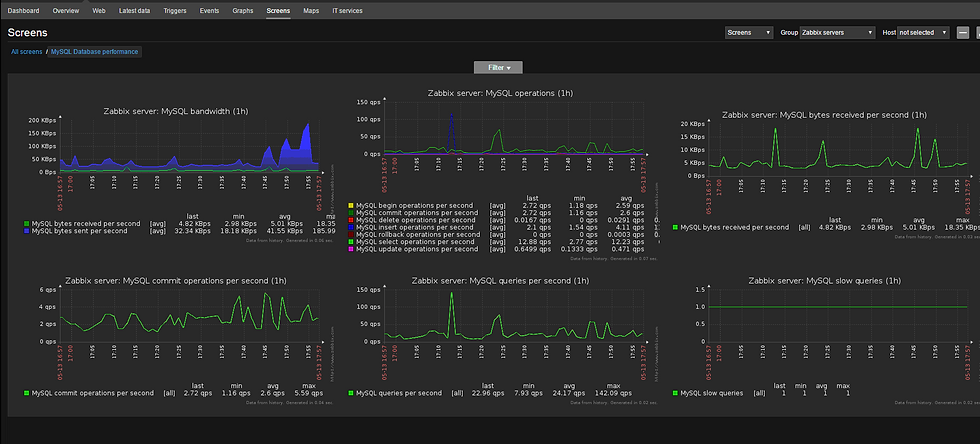
Task: Click the green swatch for bytes received in bandwidth legend
Action: pyautogui.click(x=26, y=223)
